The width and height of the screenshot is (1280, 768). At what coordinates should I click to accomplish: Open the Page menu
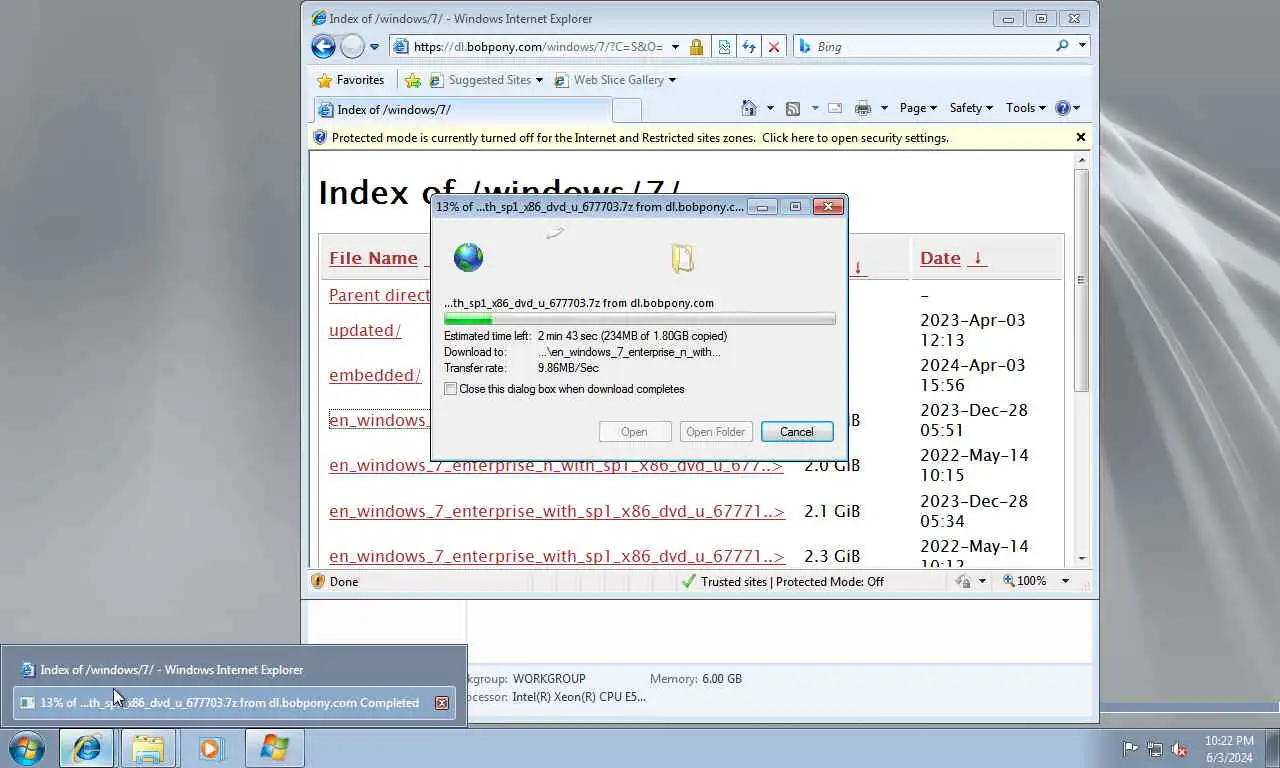tap(918, 108)
